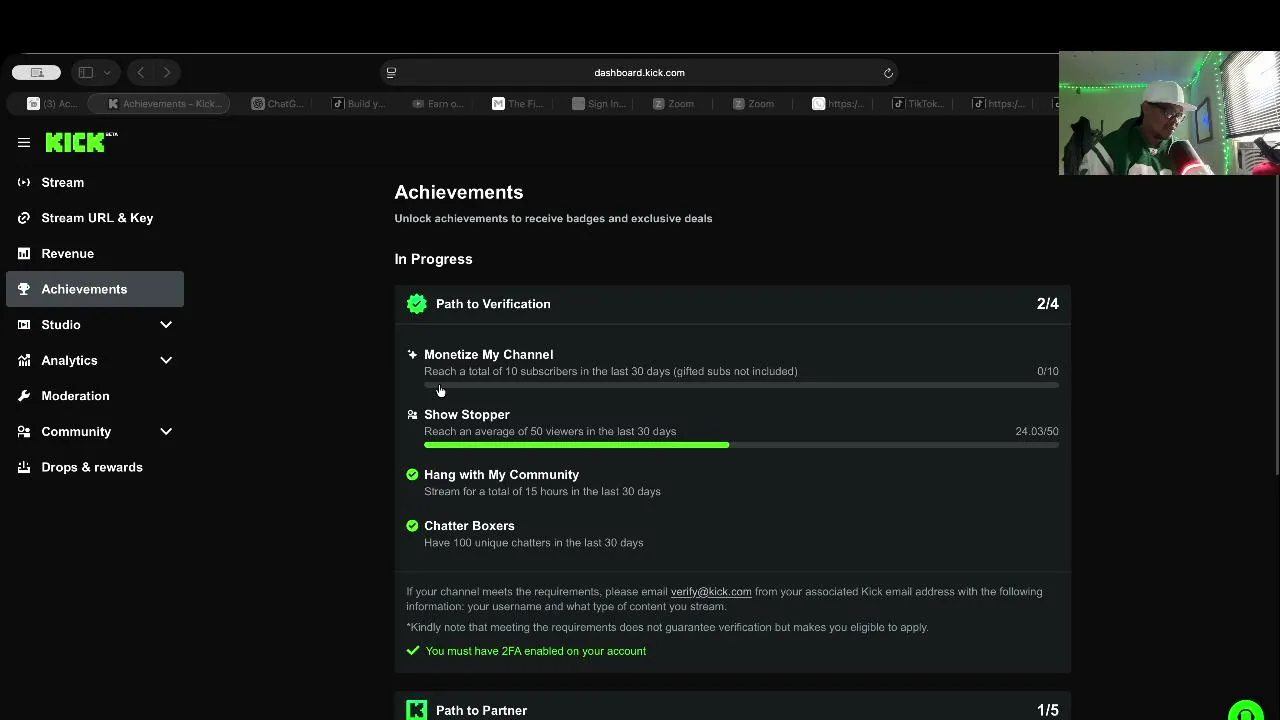Open Stream URL & Key page
This screenshot has height=720, width=1280.
click(95, 218)
